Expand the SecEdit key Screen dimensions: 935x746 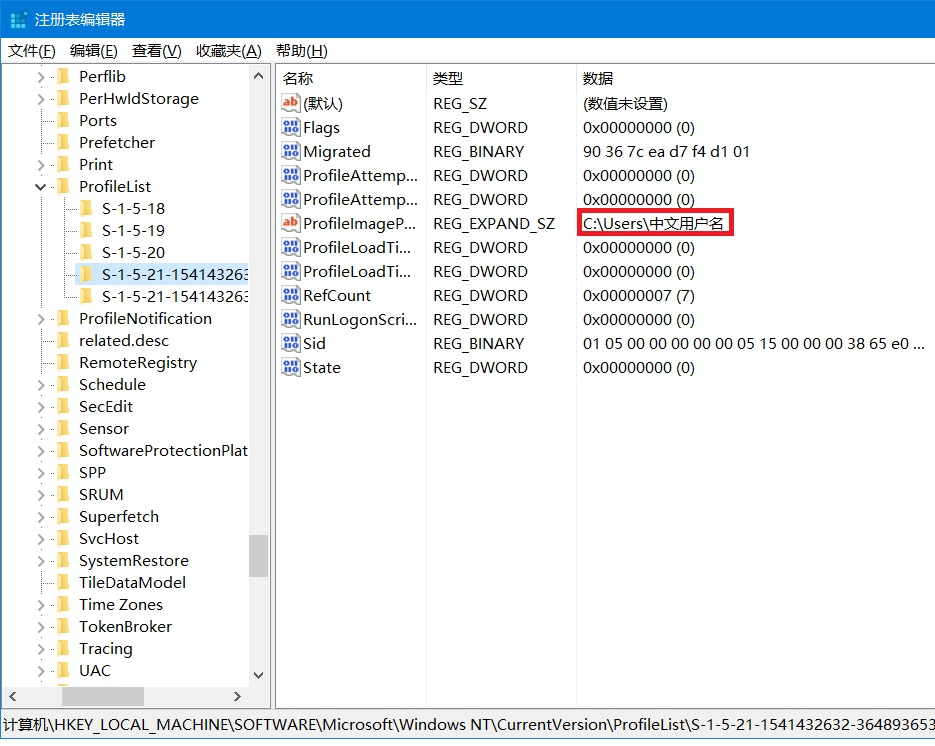(x=41, y=407)
